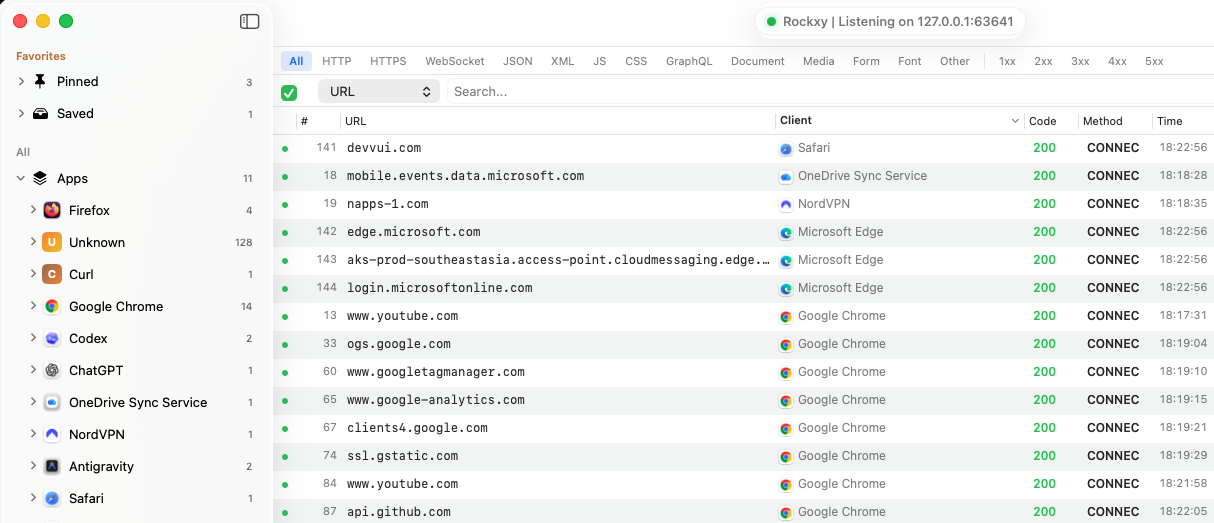Open the URL filter field dropdown

click(x=379, y=91)
